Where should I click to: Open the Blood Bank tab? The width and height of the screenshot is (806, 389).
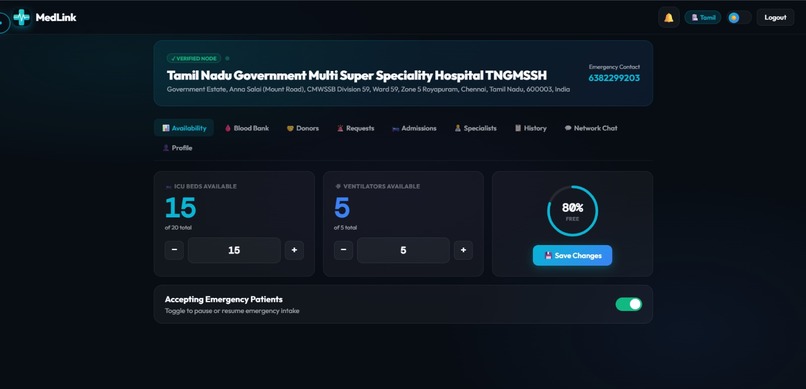[x=247, y=128]
